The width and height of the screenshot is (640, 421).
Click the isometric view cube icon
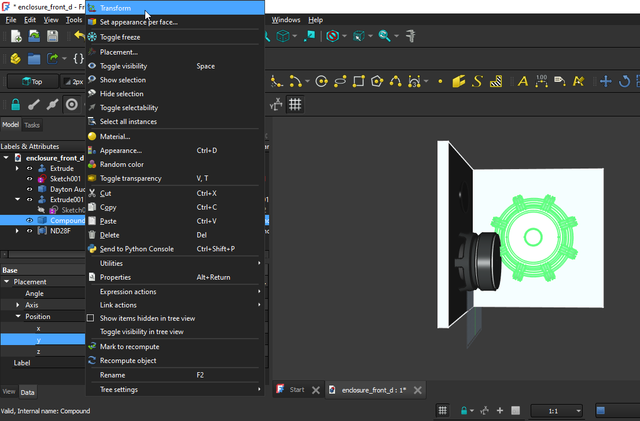[283, 36]
